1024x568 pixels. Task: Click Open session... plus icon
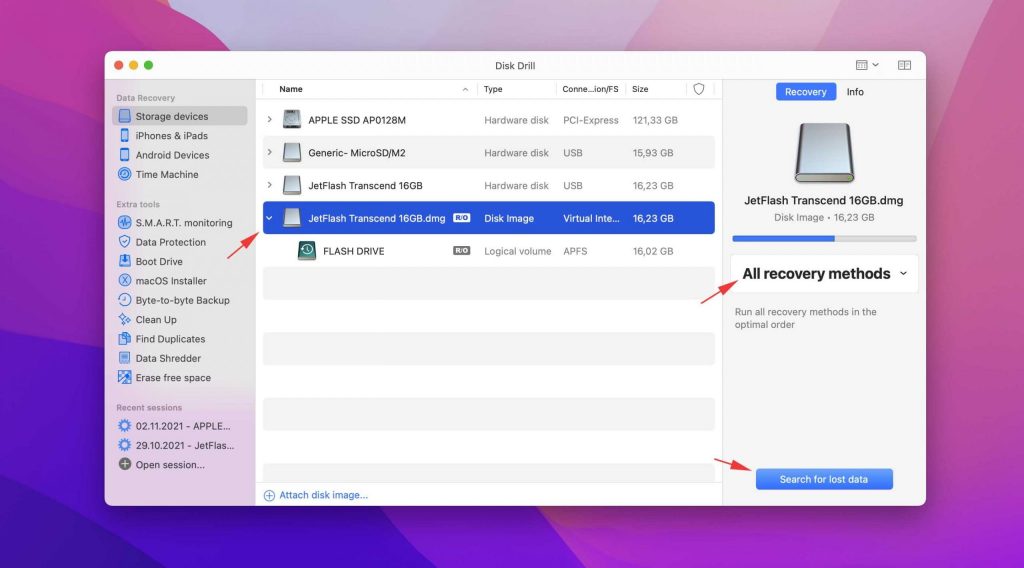[125, 464]
